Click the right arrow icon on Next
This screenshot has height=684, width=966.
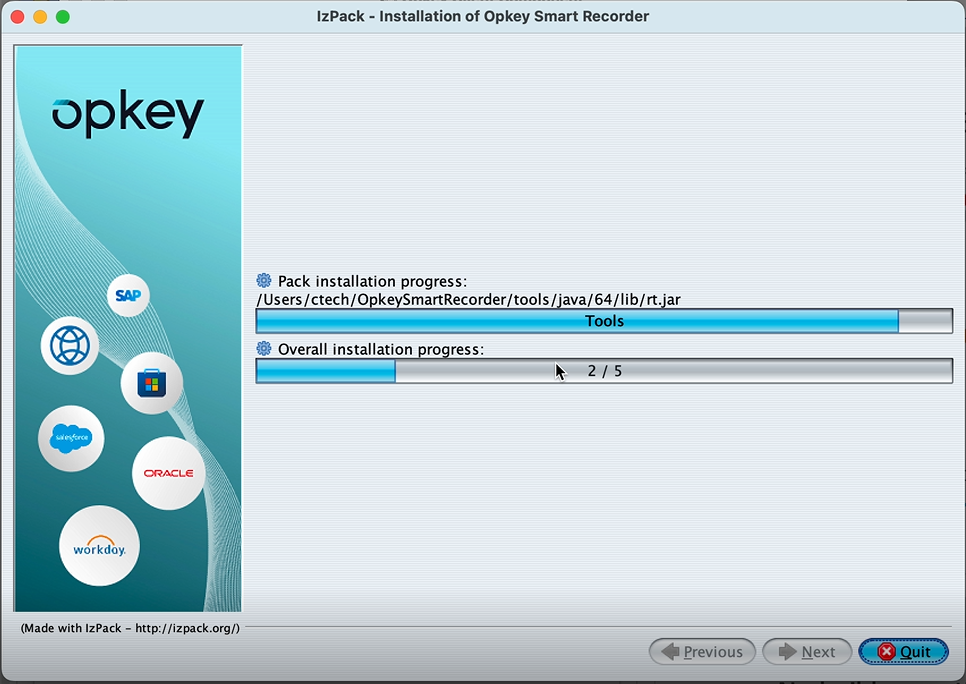[787, 651]
